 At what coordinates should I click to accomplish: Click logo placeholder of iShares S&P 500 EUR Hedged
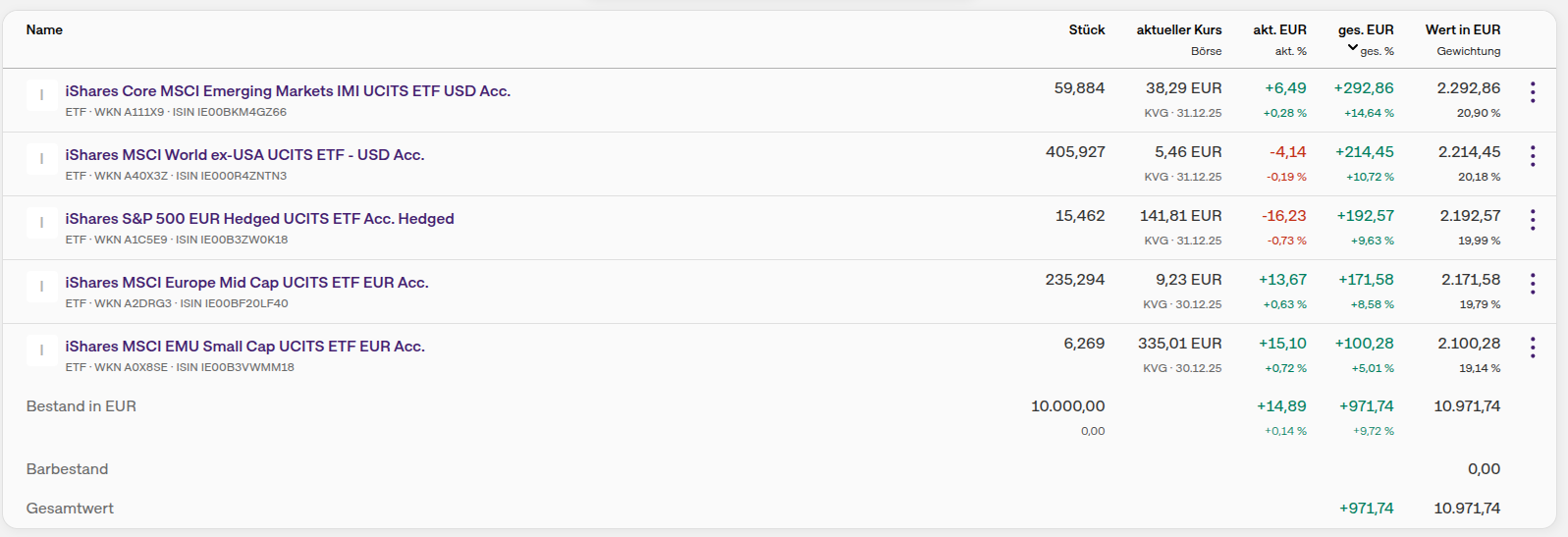coord(41,223)
